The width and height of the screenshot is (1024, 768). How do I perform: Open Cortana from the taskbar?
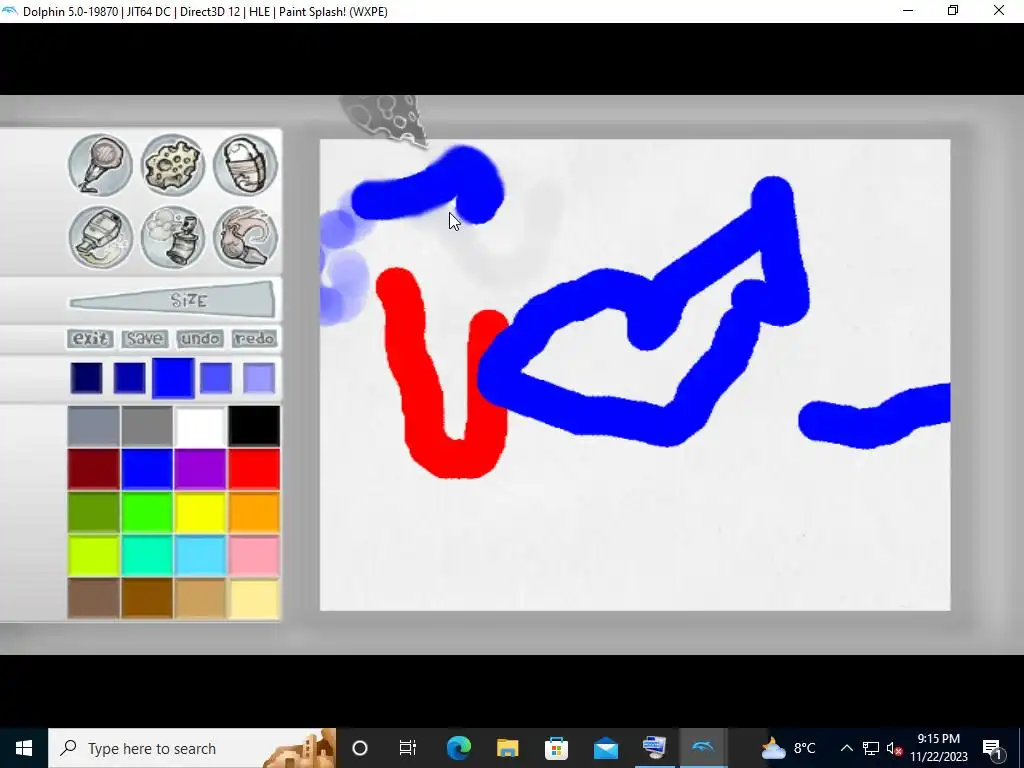[x=360, y=748]
